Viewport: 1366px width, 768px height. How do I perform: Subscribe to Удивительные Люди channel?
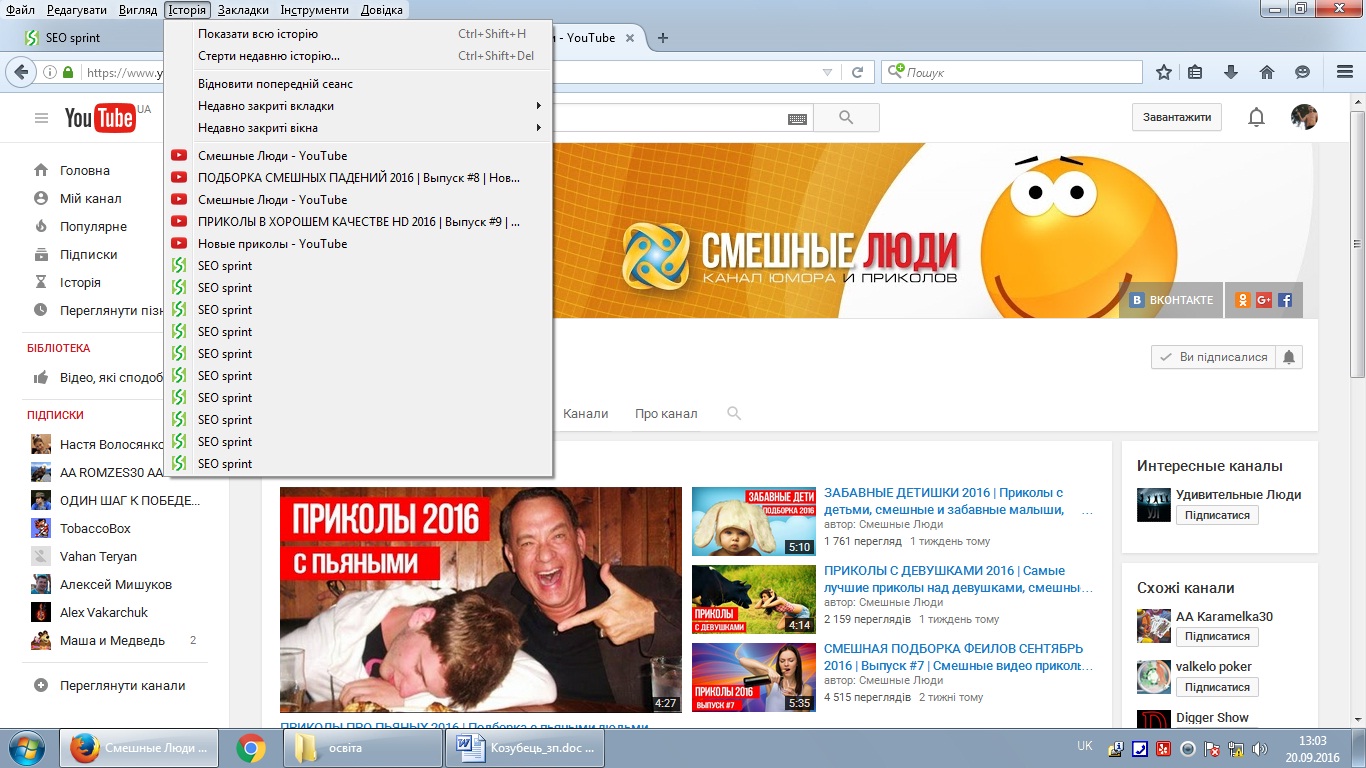coord(1217,515)
